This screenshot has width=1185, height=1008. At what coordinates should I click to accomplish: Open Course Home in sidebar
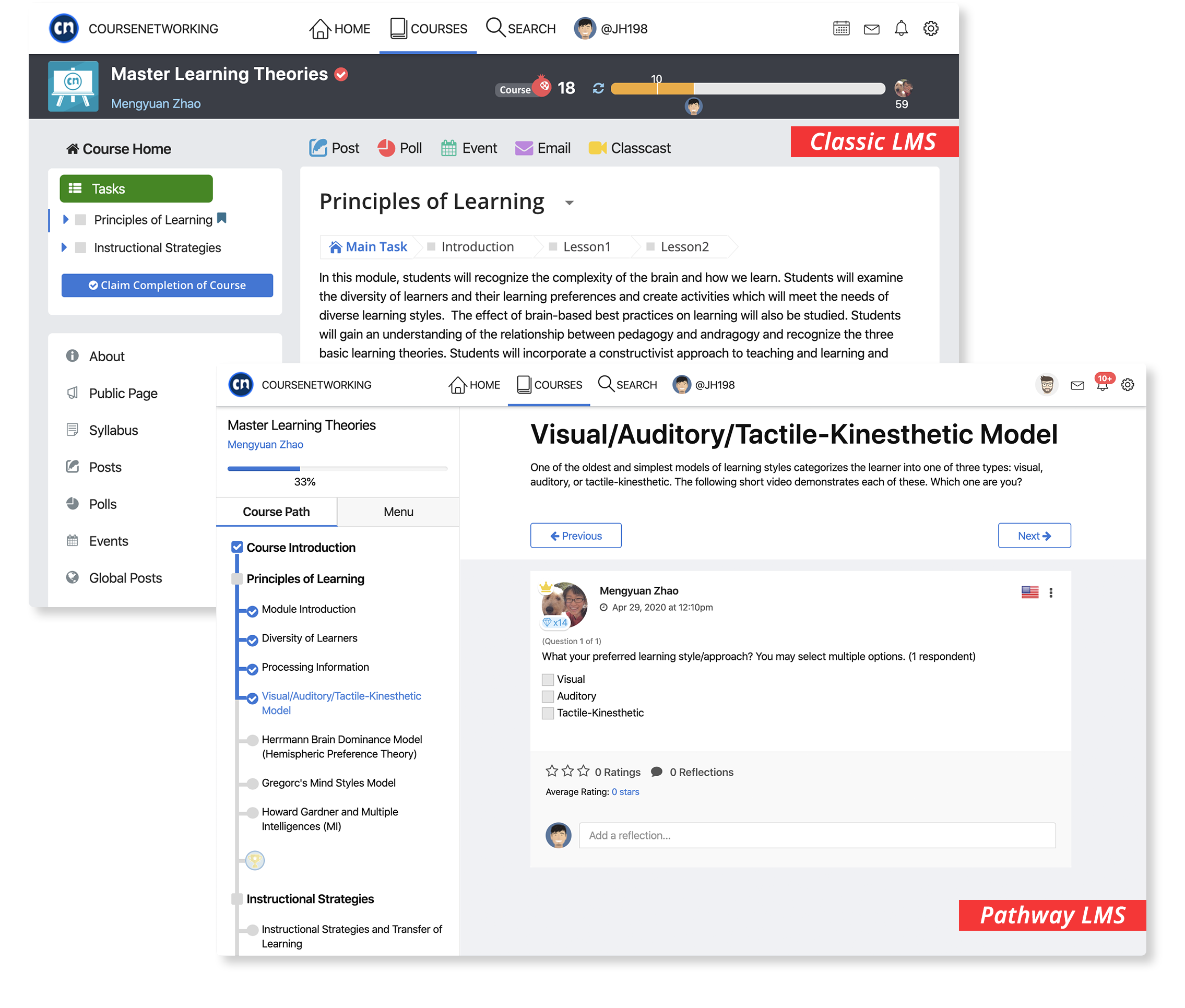[118, 149]
